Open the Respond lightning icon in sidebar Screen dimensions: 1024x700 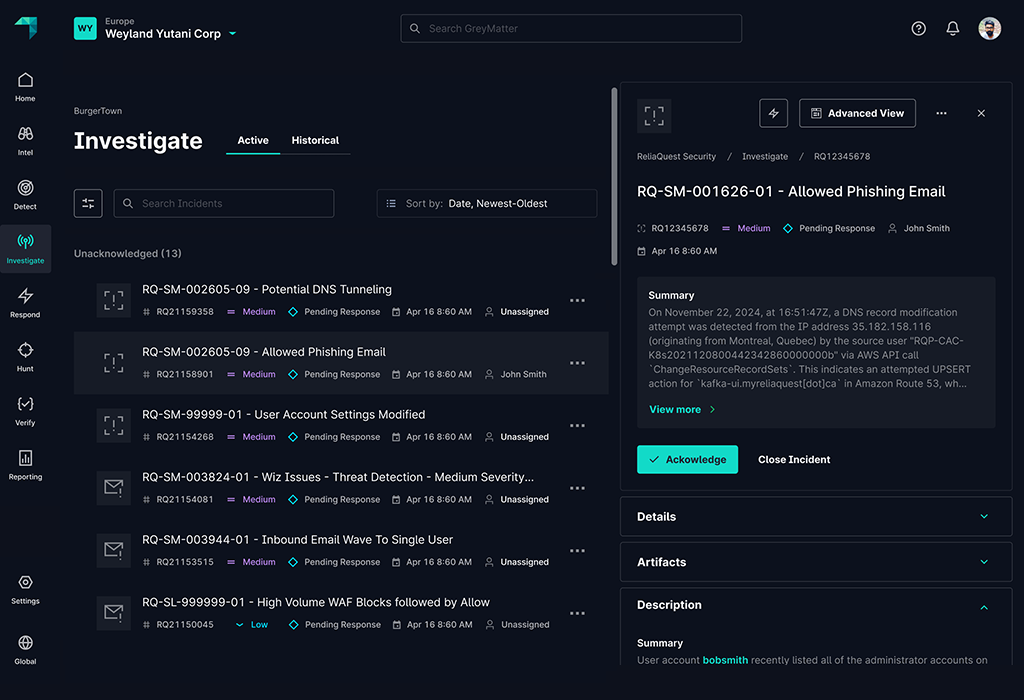pyautogui.click(x=25, y=302)
